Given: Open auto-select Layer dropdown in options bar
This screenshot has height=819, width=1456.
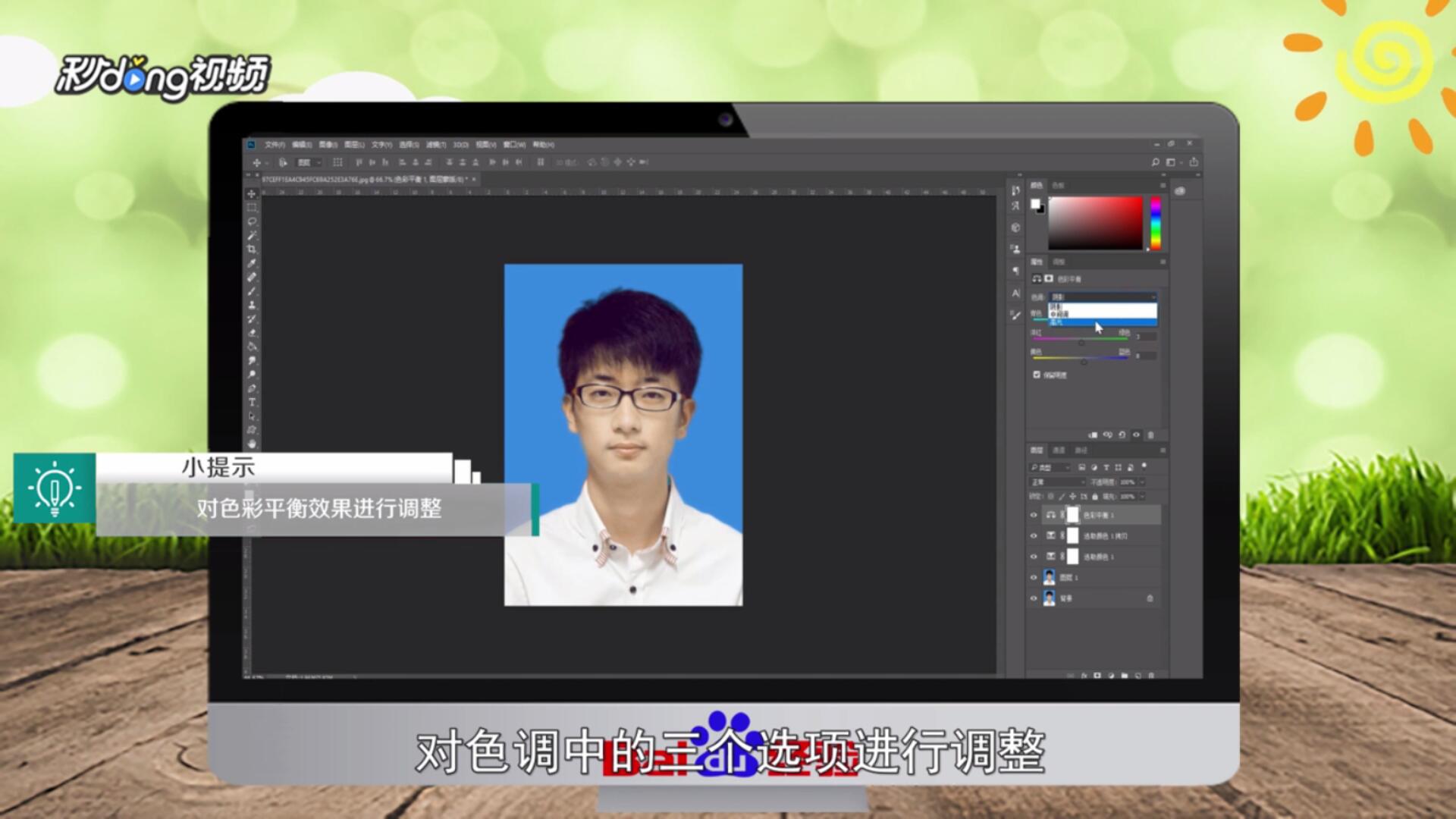Looking at the screenshot, I should click(x=307, y=162).
